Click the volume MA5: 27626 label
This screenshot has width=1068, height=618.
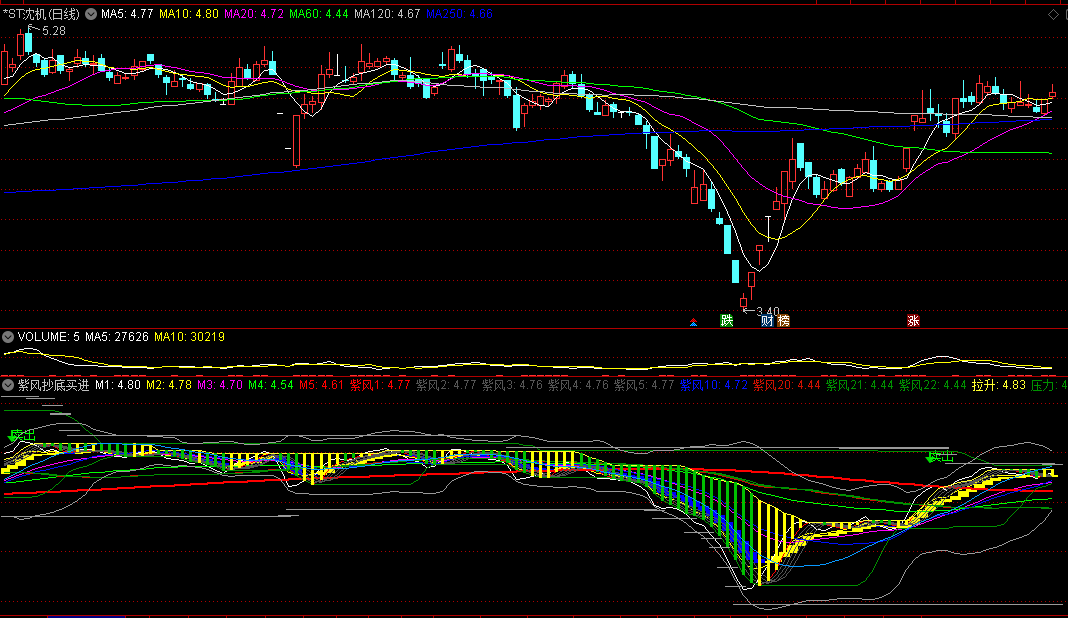[x=116, y=337]
